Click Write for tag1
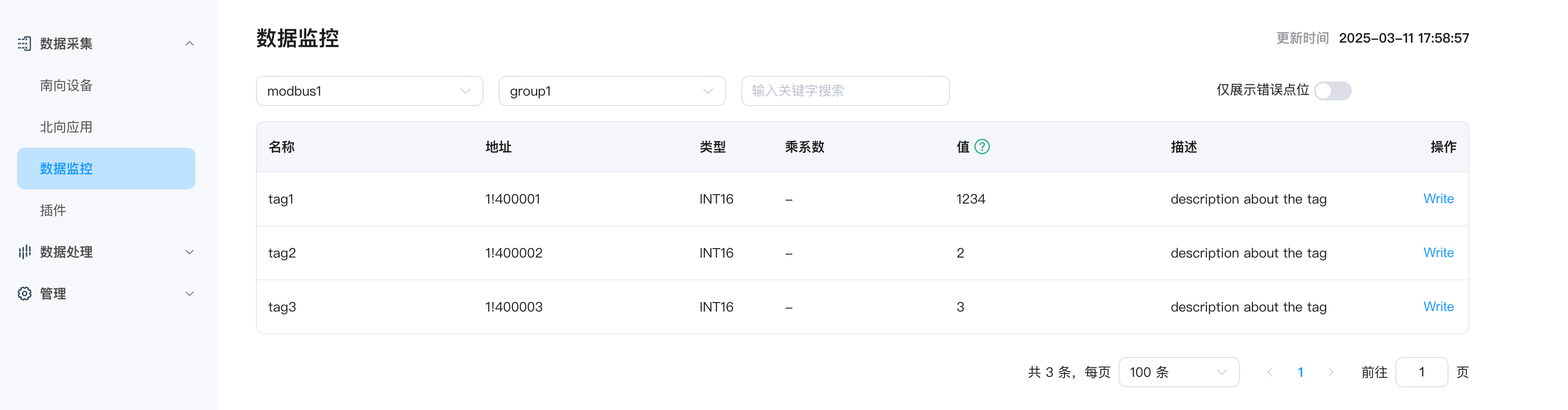 coord(1438,199)
